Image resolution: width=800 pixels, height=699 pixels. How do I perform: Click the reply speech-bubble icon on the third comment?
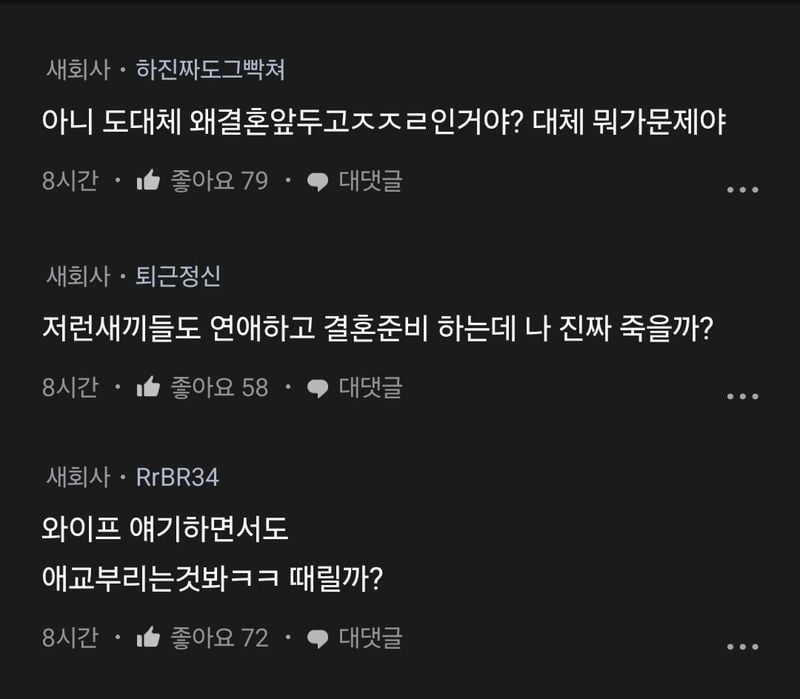click(x=319, y=638)
